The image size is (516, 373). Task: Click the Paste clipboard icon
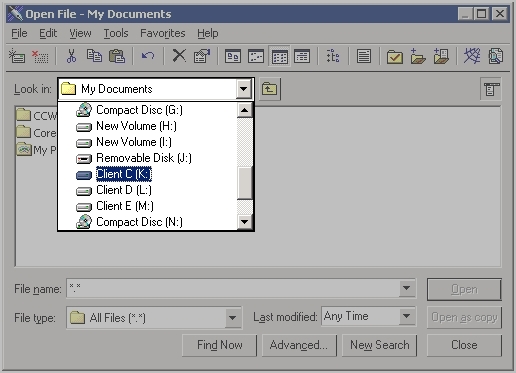point(117,56)
